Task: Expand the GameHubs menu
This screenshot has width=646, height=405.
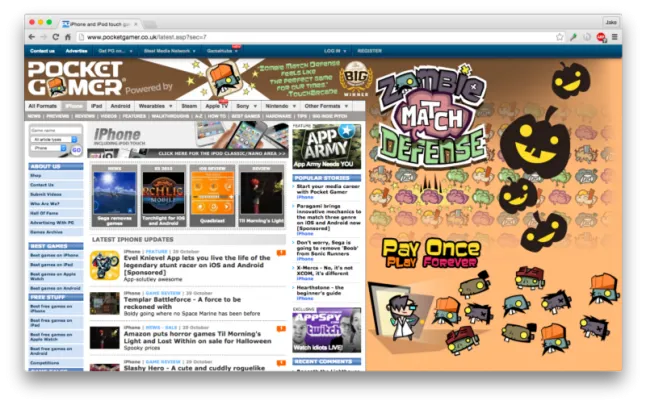Action: [x=222, y=51]
